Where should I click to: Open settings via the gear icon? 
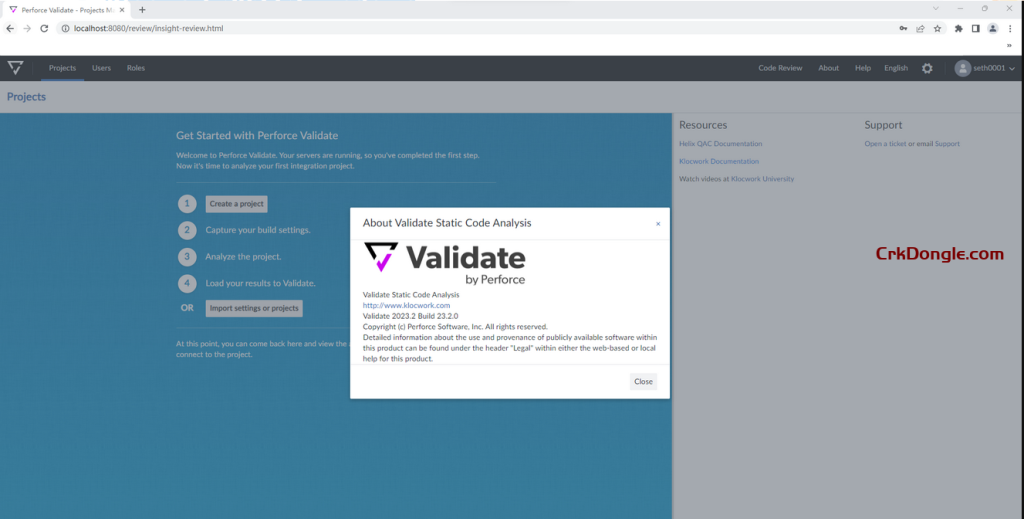coord(927,68)
